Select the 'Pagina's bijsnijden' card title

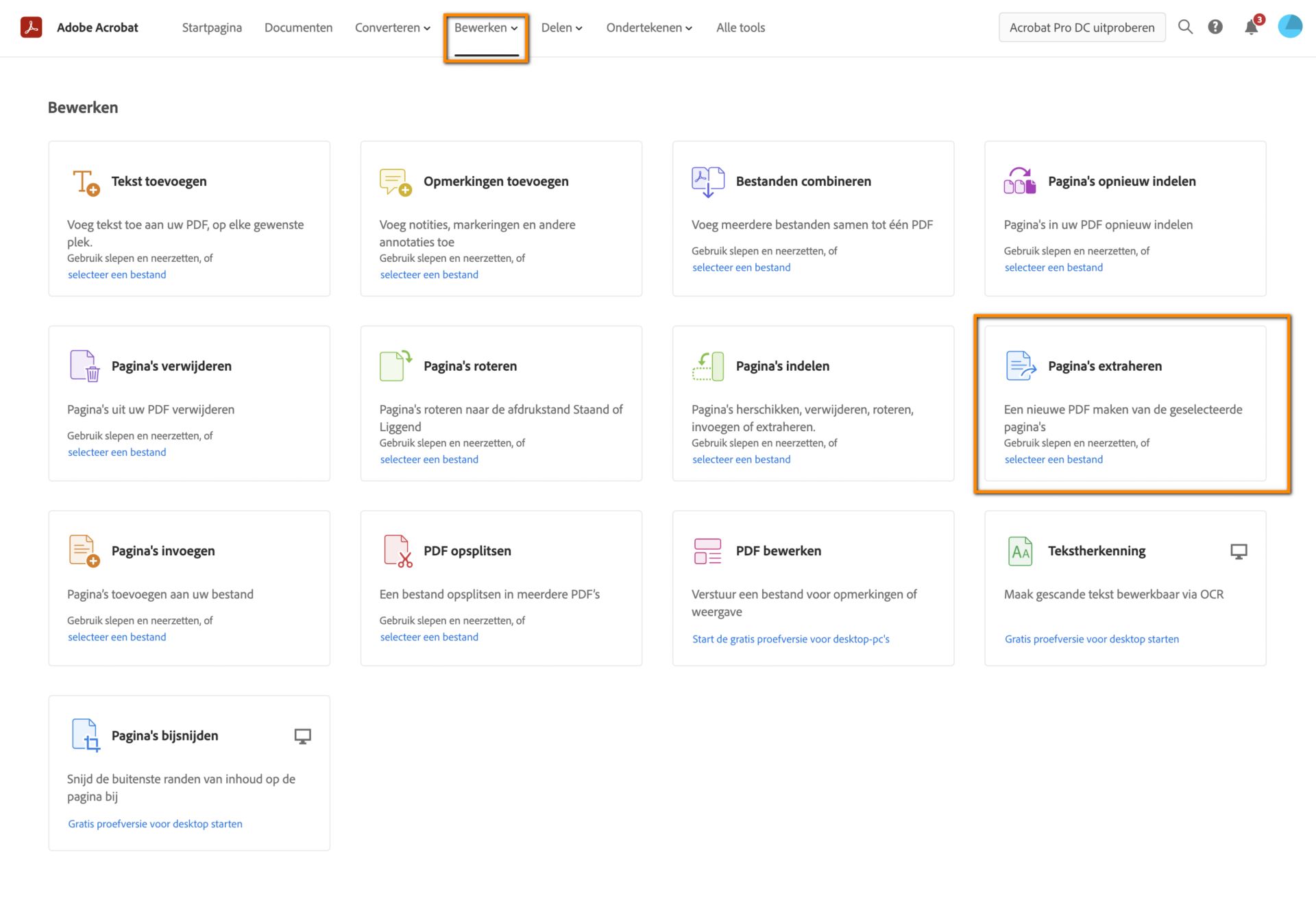164,736
